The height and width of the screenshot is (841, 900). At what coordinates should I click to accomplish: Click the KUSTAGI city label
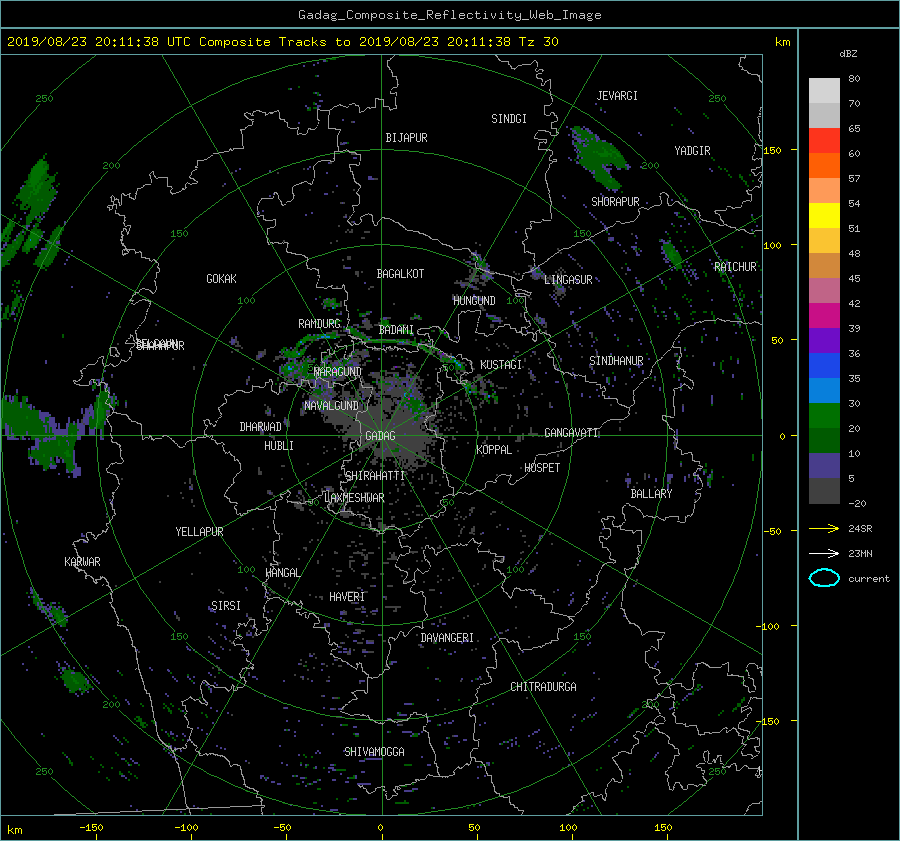[501, 365]
